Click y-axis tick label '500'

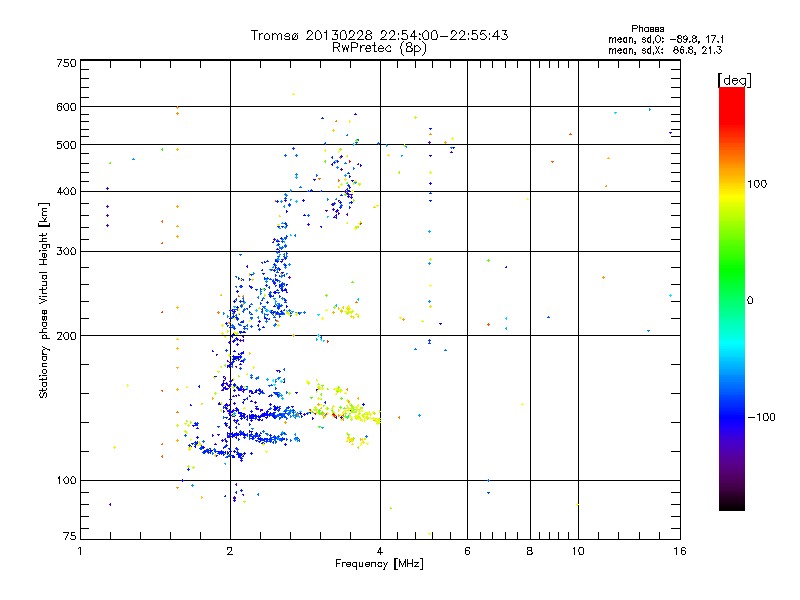[66, 145]
